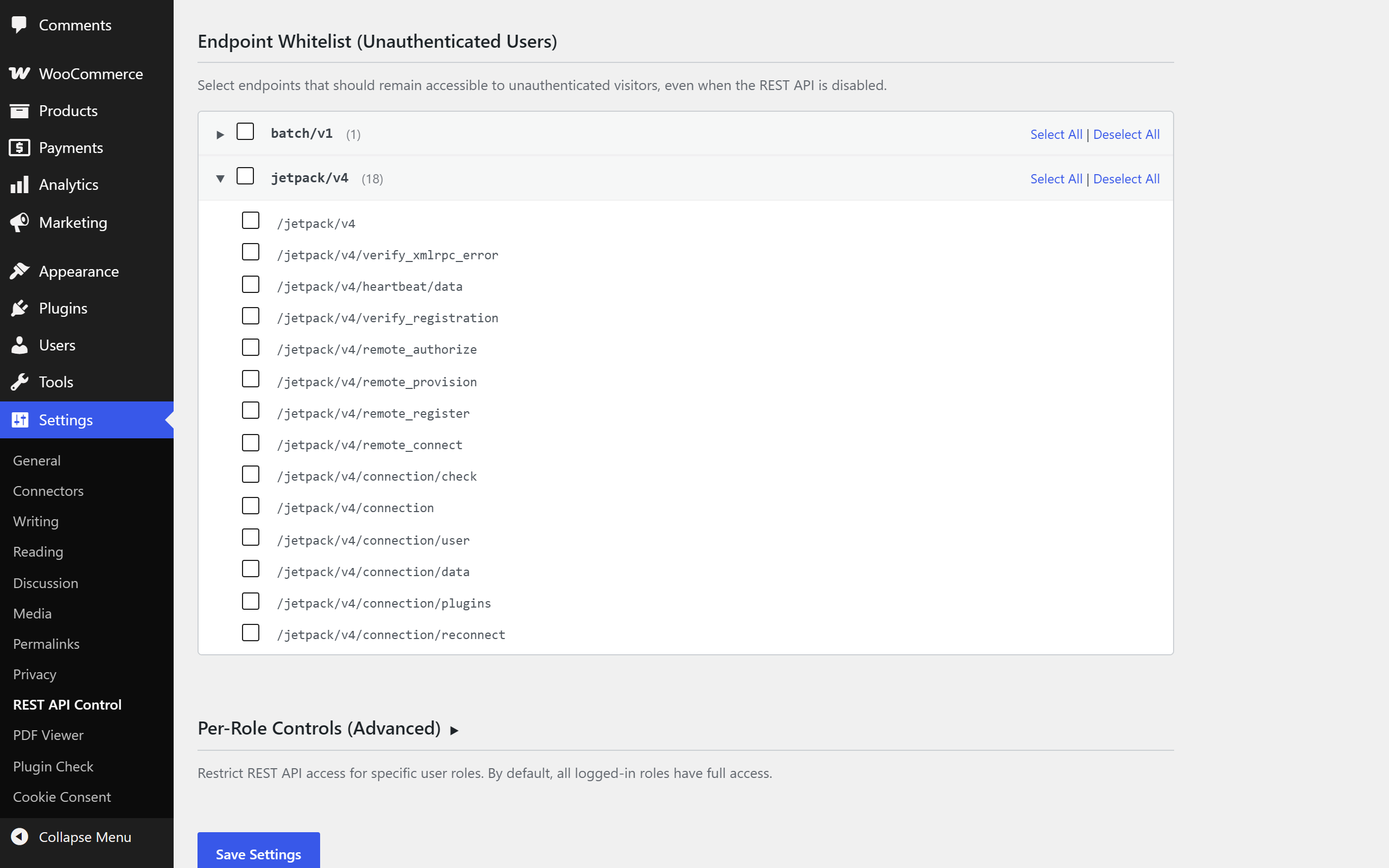Open Media settings submenu
This screenshot has height=868, width=1389.
pos(32,613)
